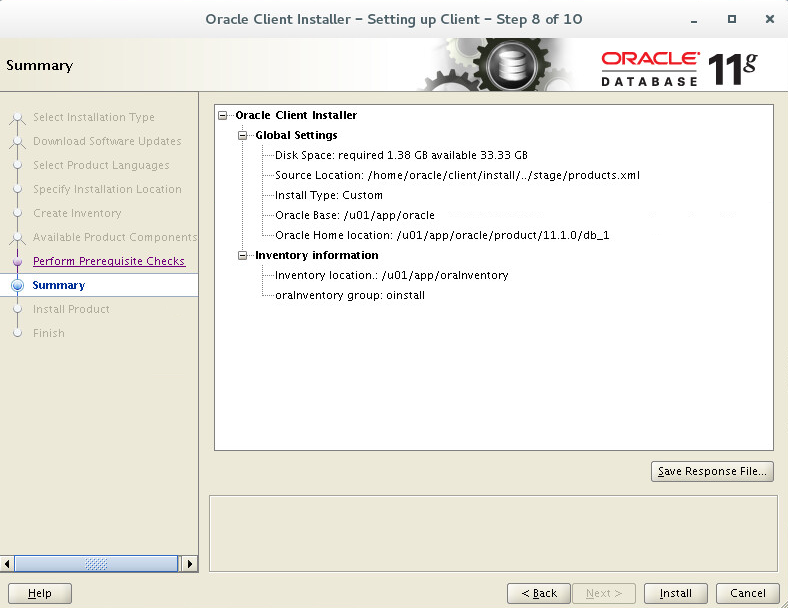This screenshot has height=608, width=788.
Task: Collapse the Inventory information node
Action: click(x=243, y=255)
